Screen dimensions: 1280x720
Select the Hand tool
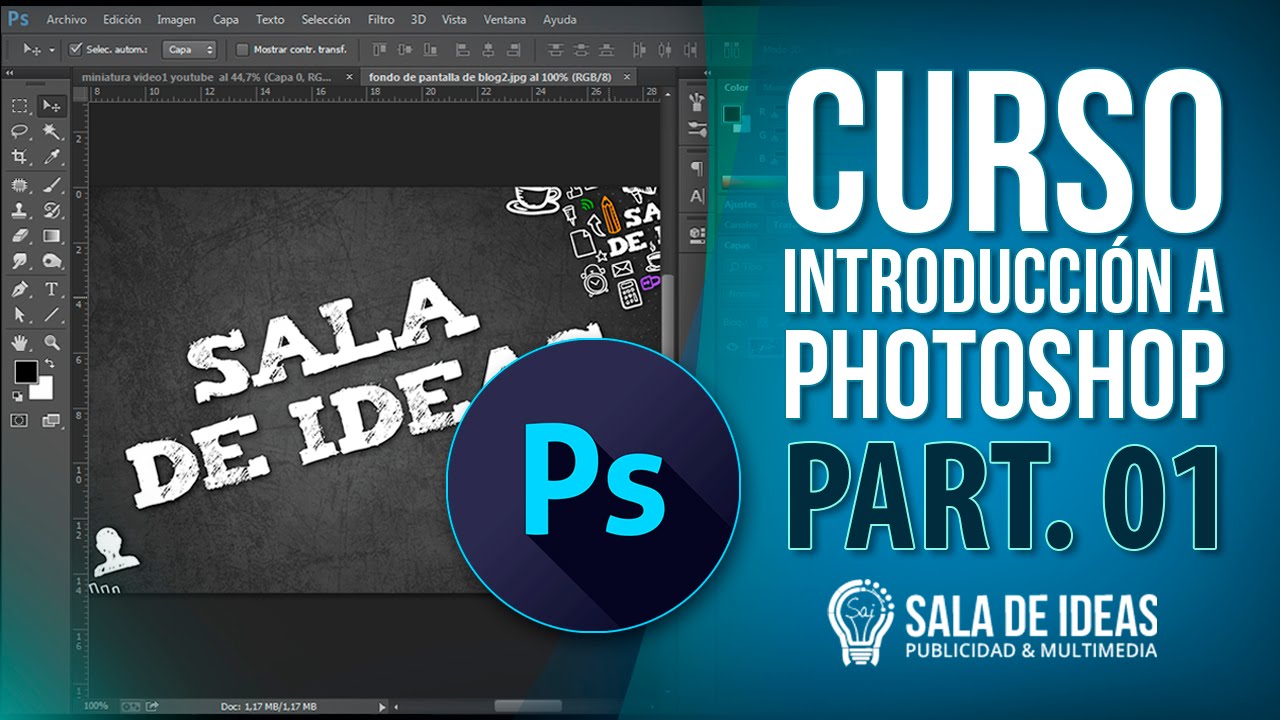19,342
